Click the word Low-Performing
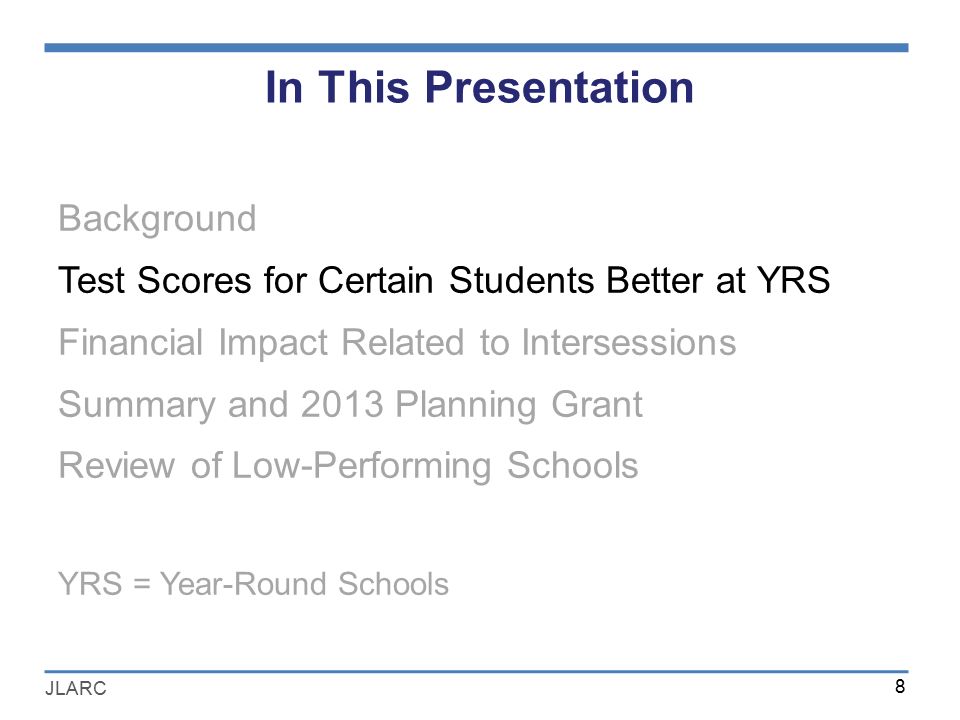 point(362,467)
